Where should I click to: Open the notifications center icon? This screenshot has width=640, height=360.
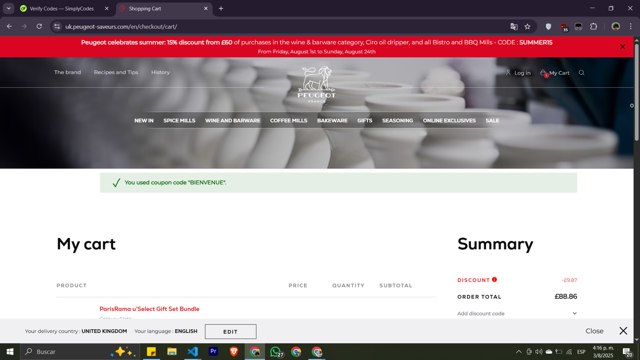[627, 351]
